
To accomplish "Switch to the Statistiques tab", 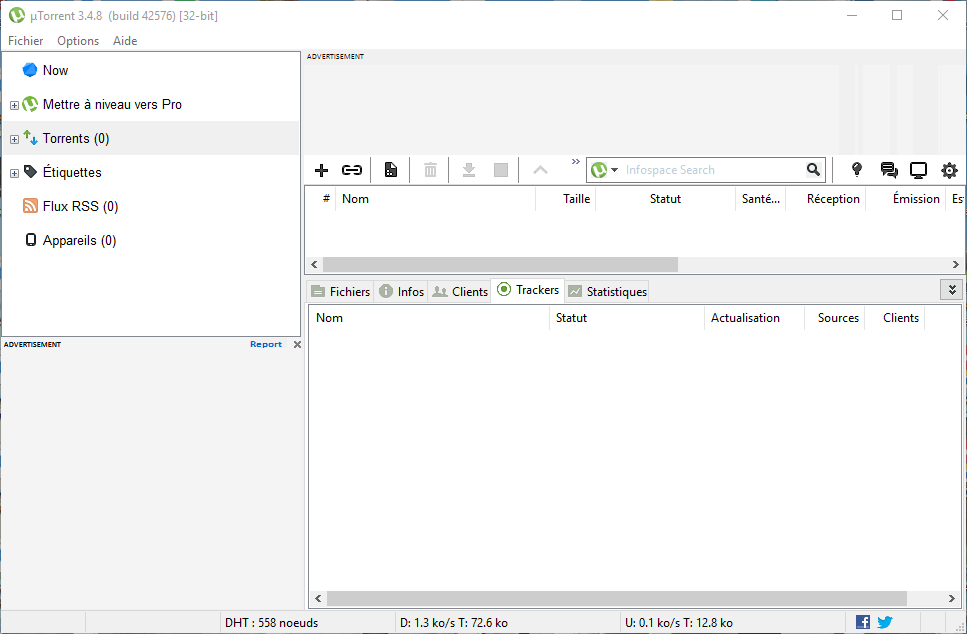I will point(607,291).
